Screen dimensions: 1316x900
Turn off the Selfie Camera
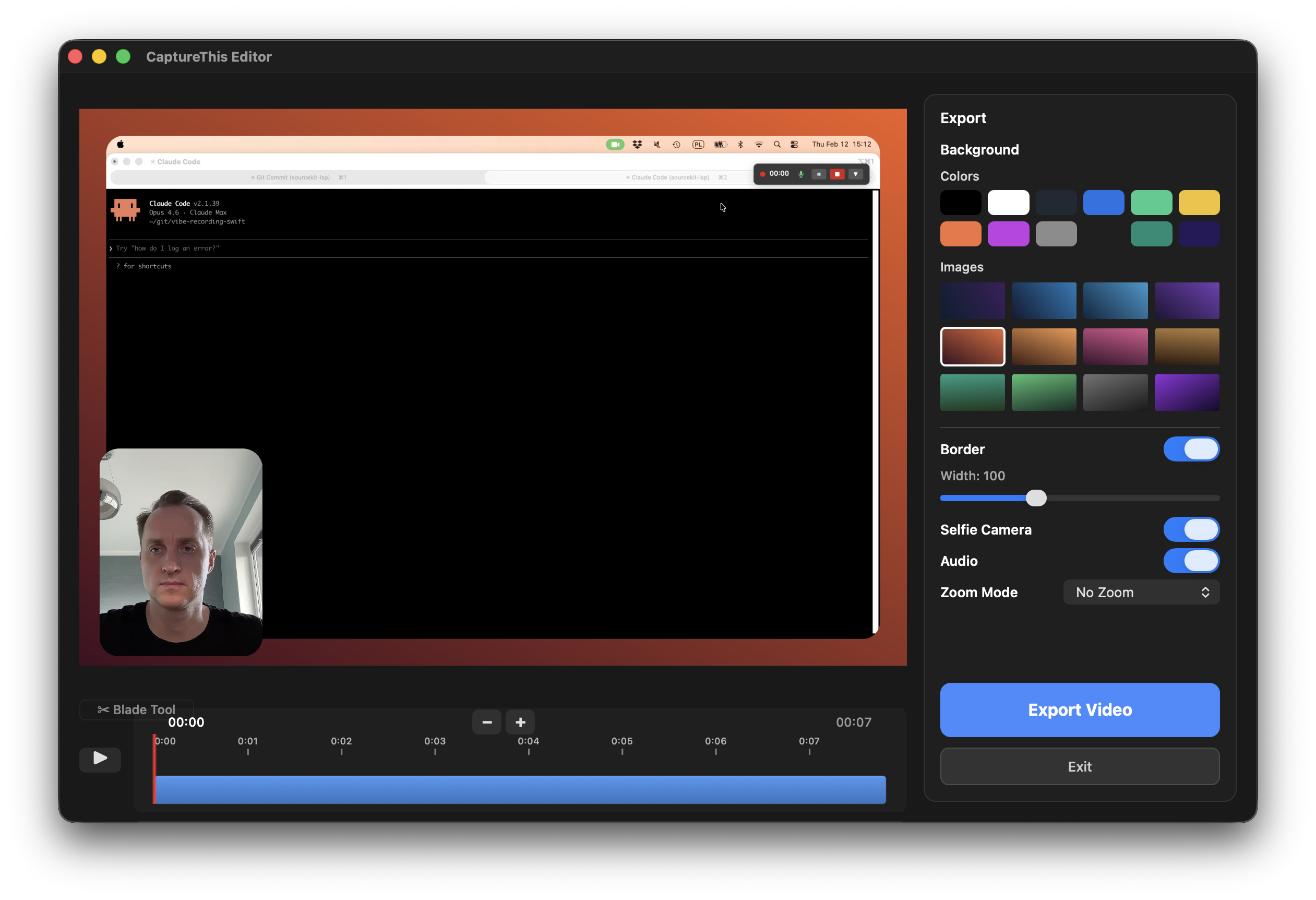(x=1191, y=529)
